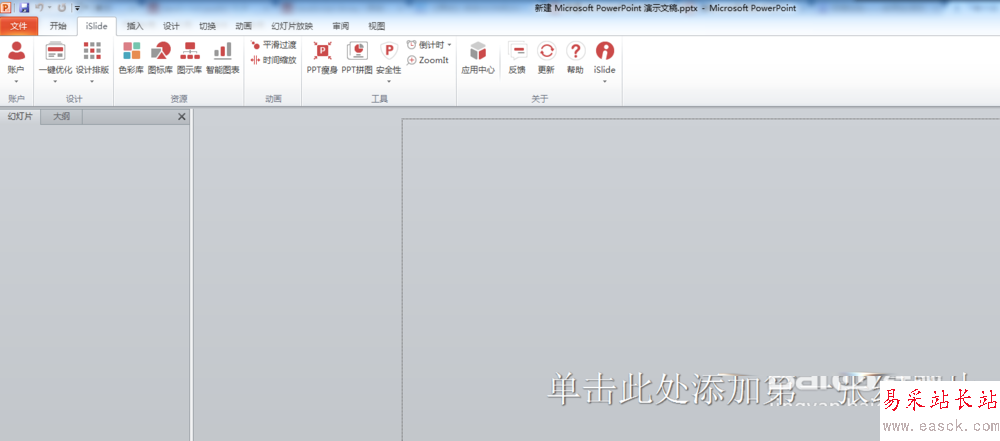Click the 反馈 feedback icon
This screenshot has height=441, width=1000.
517,58
